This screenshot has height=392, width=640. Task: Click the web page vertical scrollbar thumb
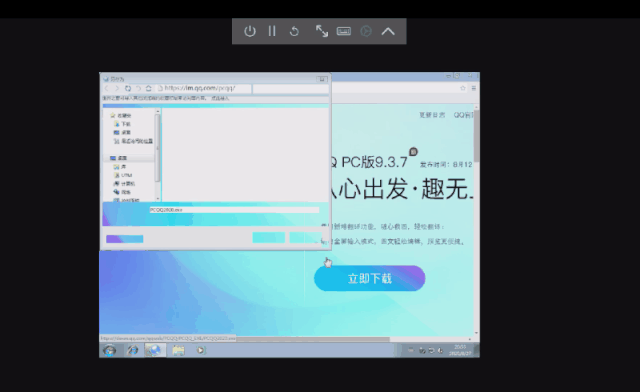476,136
